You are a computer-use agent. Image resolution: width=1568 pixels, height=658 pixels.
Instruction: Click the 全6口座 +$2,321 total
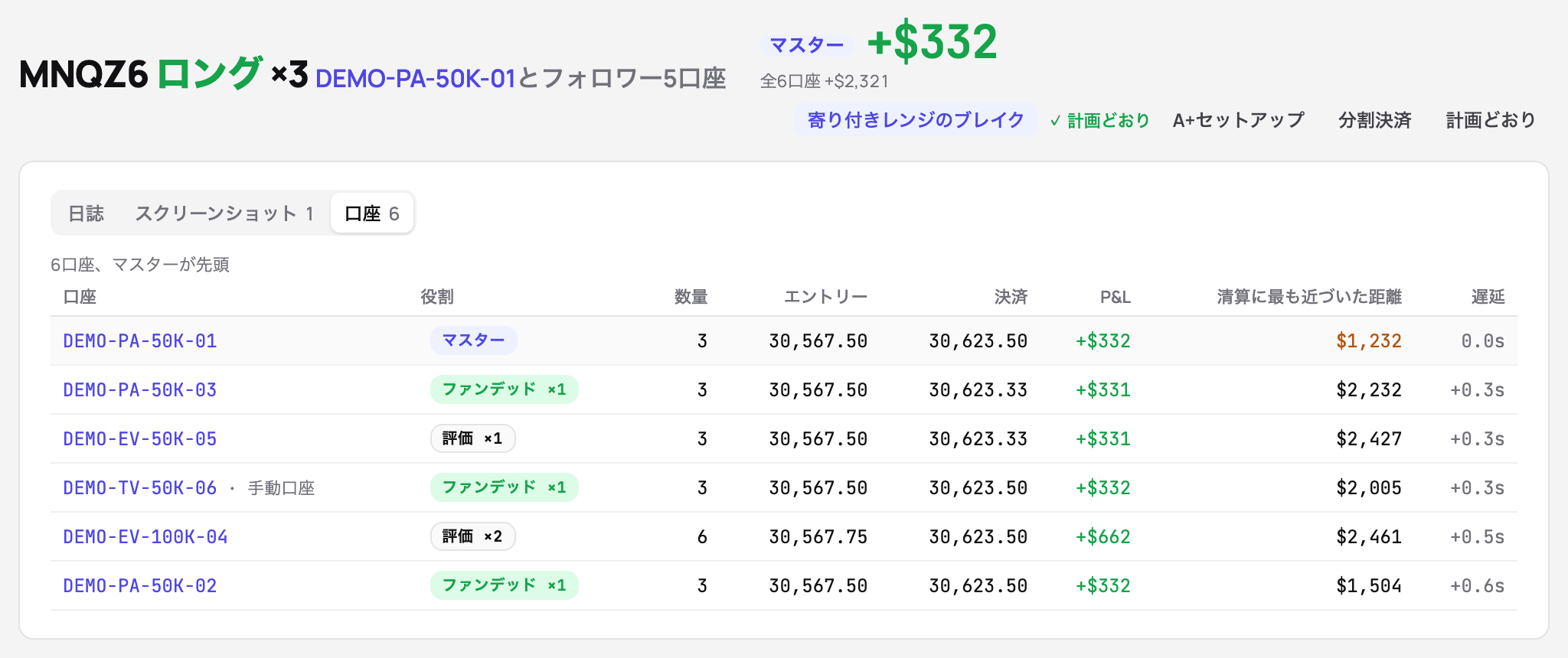(x=825, y=81)
